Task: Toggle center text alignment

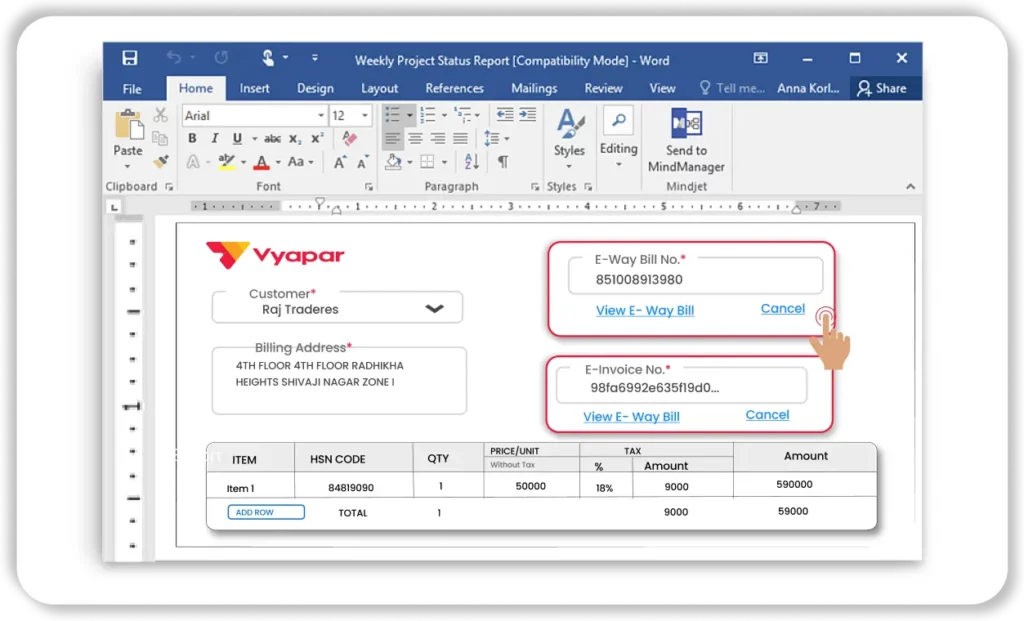Action: [x=415, y=139]
